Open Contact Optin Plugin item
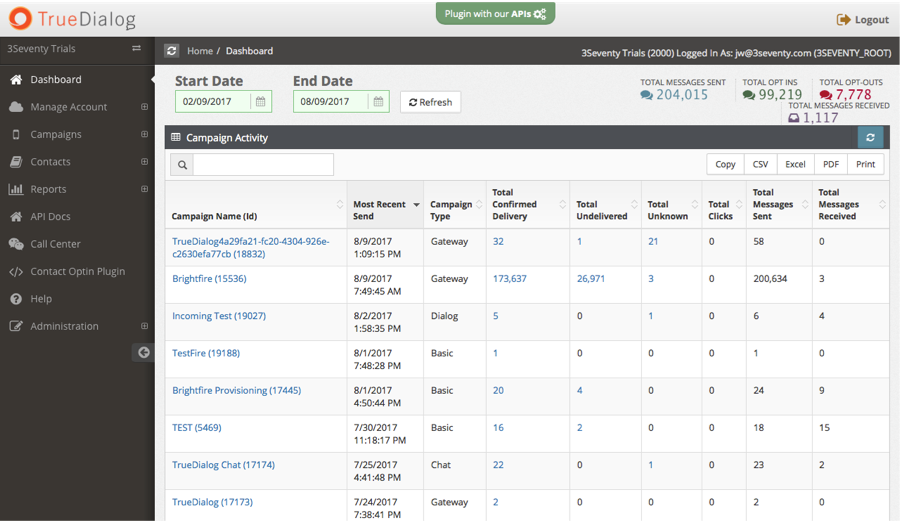 [x=77, y=271]
